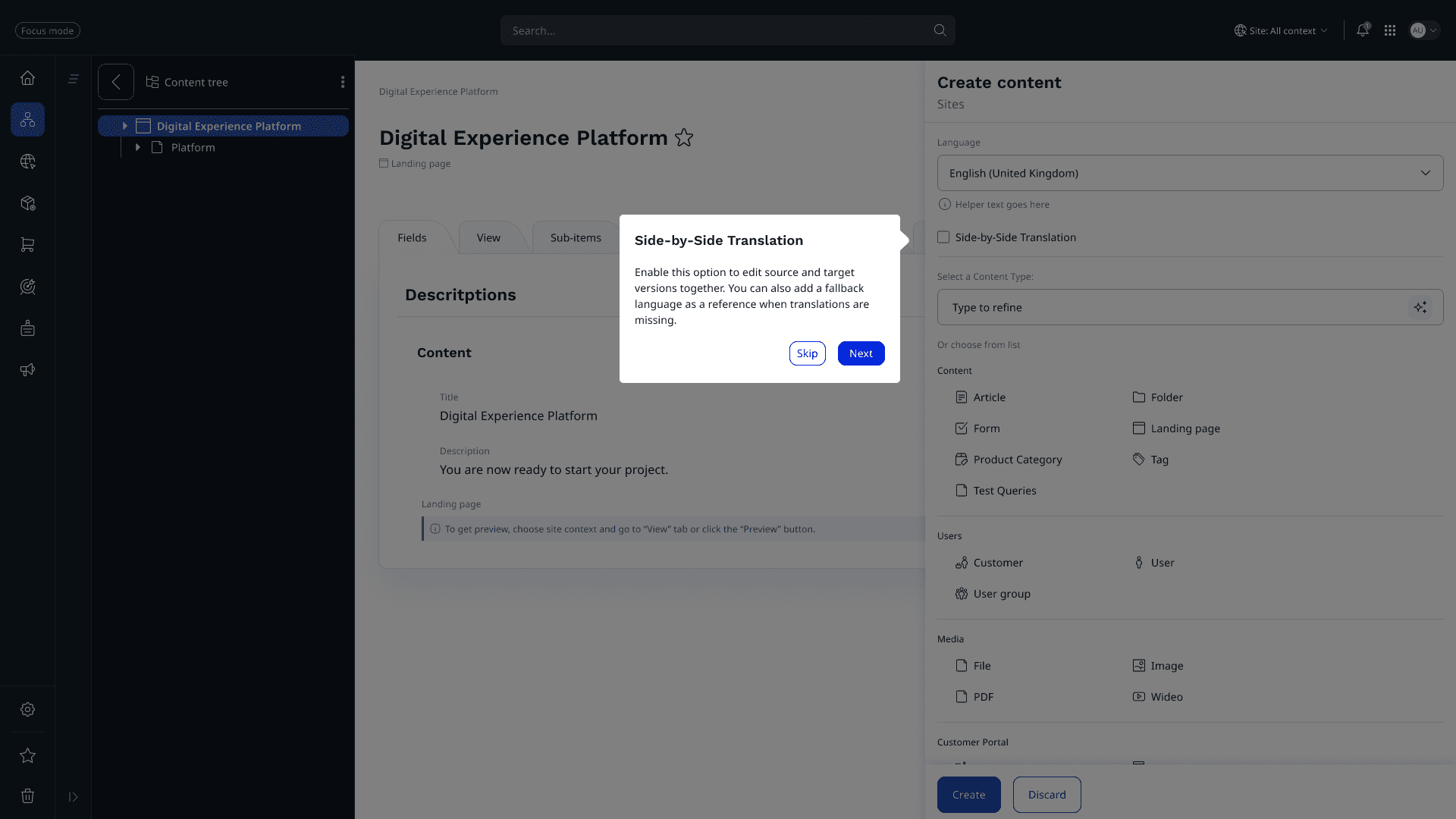Click the notifications bell icon

(x=1363, y=30)
